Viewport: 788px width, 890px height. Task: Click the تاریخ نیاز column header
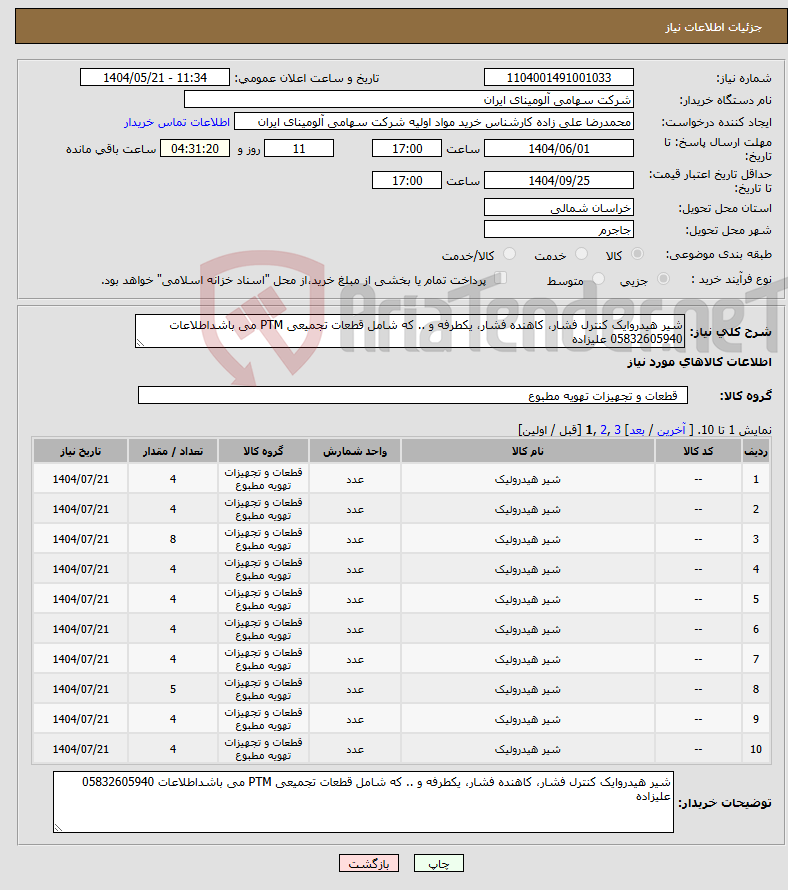pos(81,451)
